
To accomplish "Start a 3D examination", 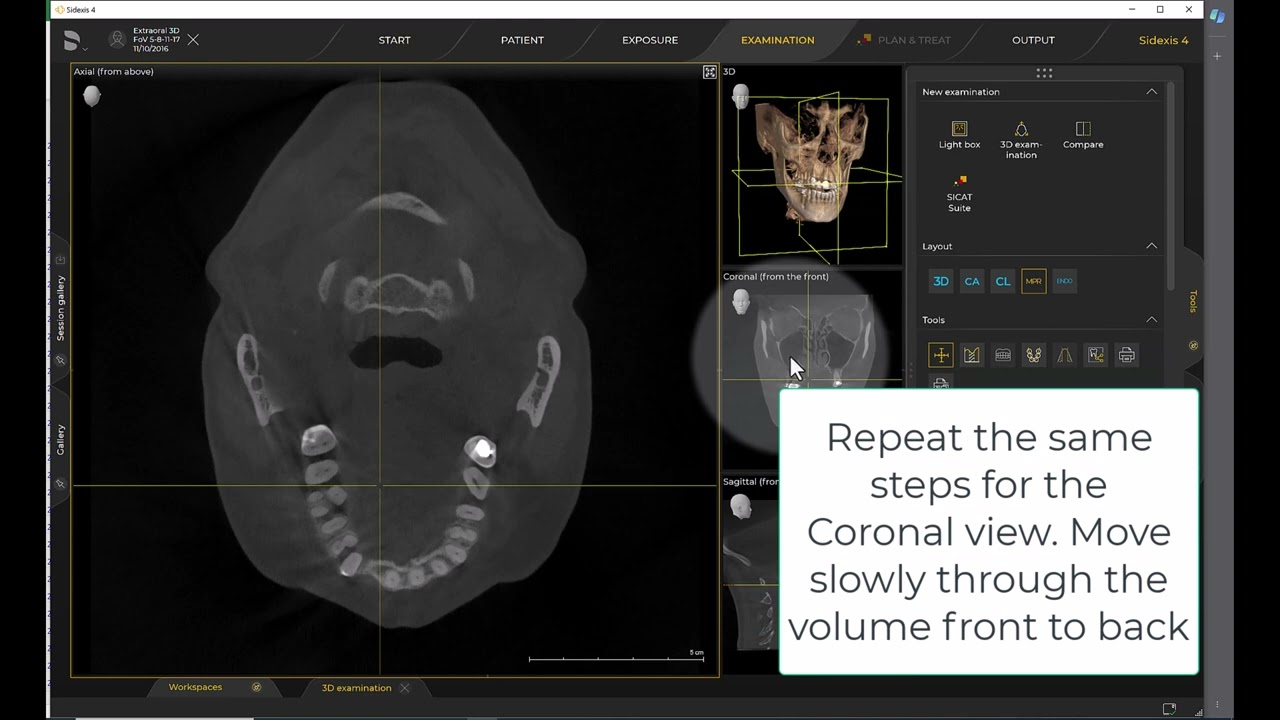I will click(1021, 140).
